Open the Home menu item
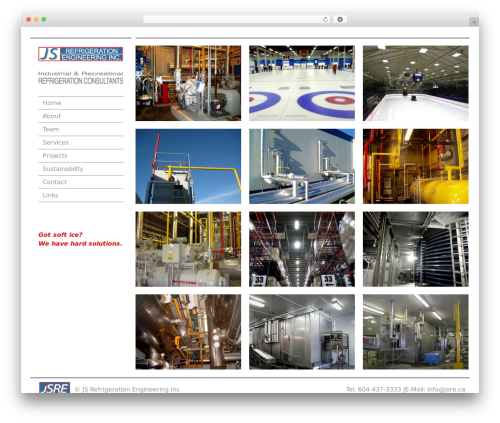 click(x=81, y=103)
